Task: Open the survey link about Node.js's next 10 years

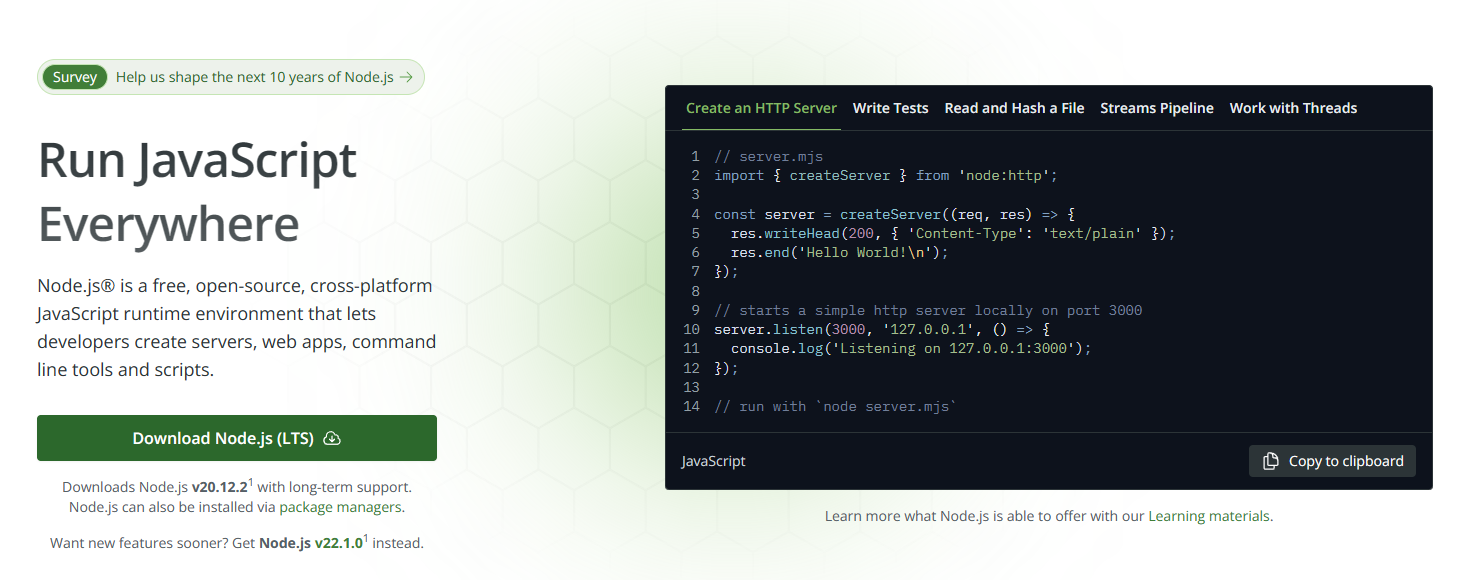Action: tap(231, 77)
